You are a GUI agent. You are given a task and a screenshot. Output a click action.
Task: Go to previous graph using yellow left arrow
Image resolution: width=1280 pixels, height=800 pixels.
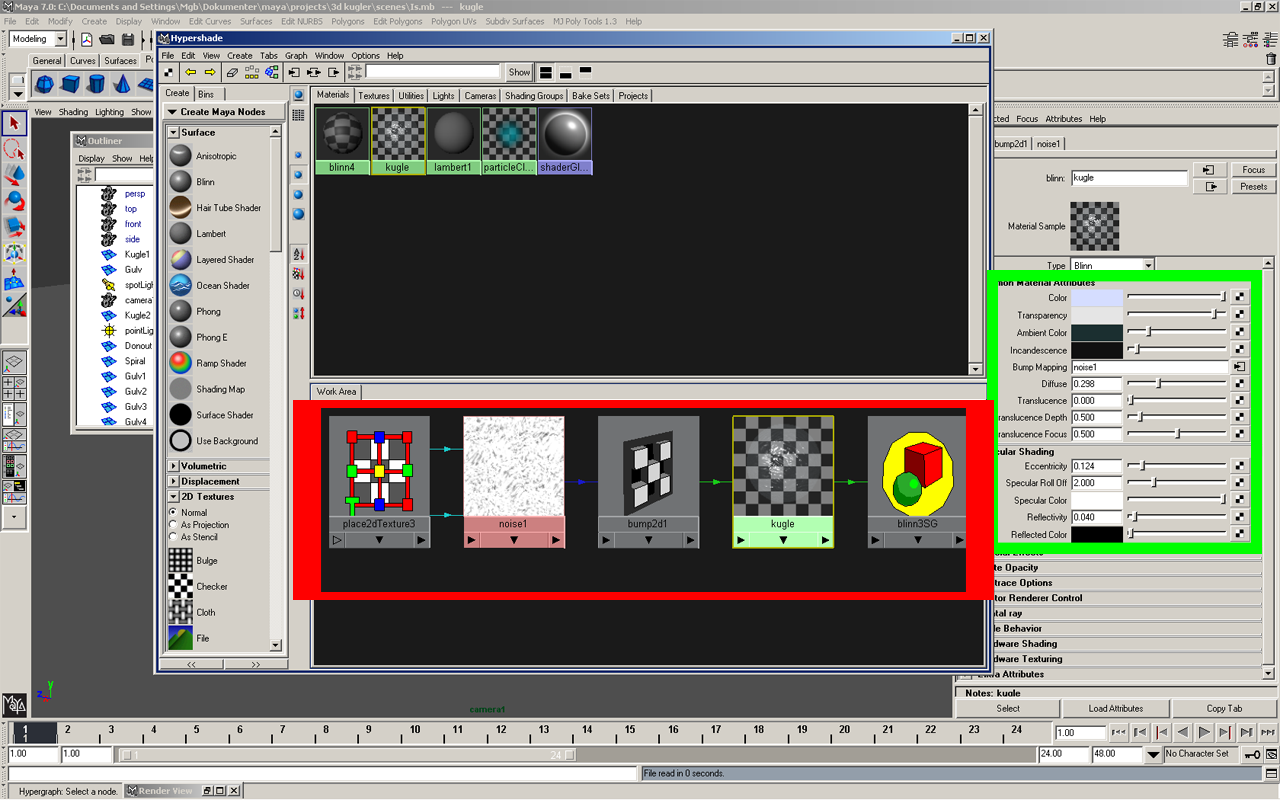pos(190,72)
